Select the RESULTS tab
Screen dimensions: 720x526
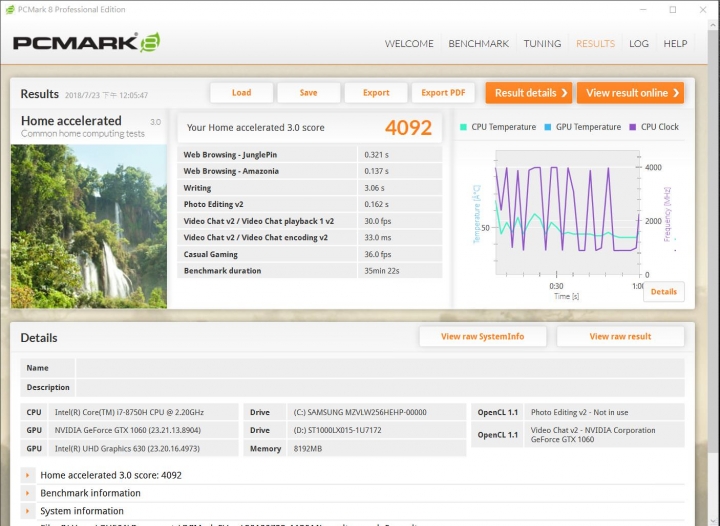coord(595,44)
